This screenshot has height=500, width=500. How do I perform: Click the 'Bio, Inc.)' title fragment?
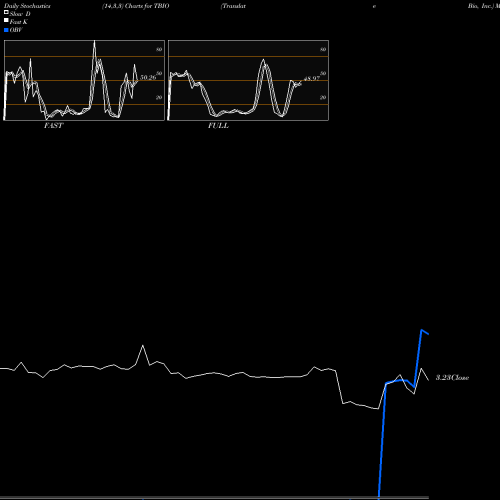[480, 6]
